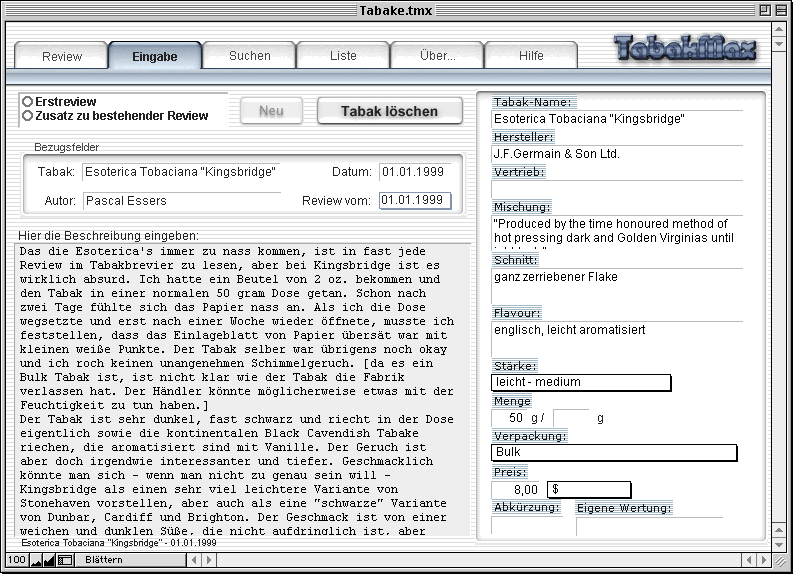Click the Abkürzung input field

click(x=526, y=525)
